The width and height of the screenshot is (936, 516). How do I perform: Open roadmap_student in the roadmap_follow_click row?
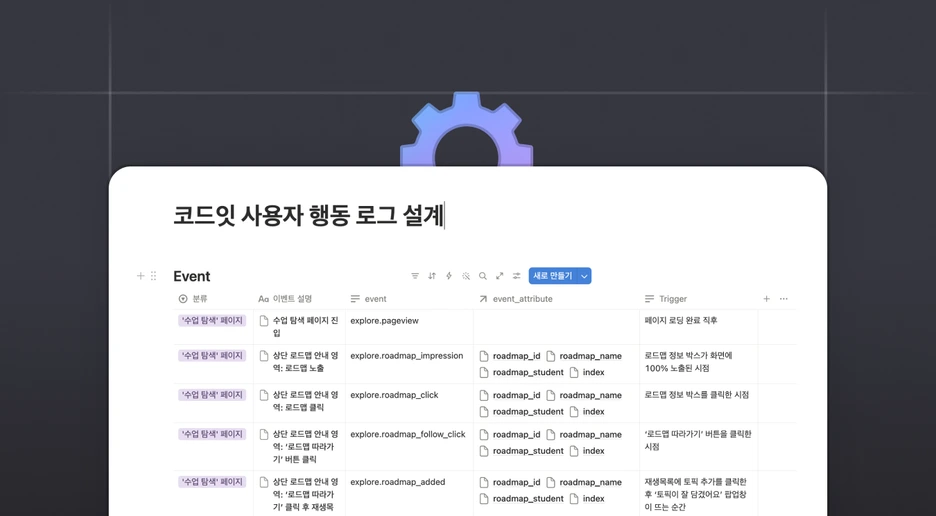click(x=522, y=451)
